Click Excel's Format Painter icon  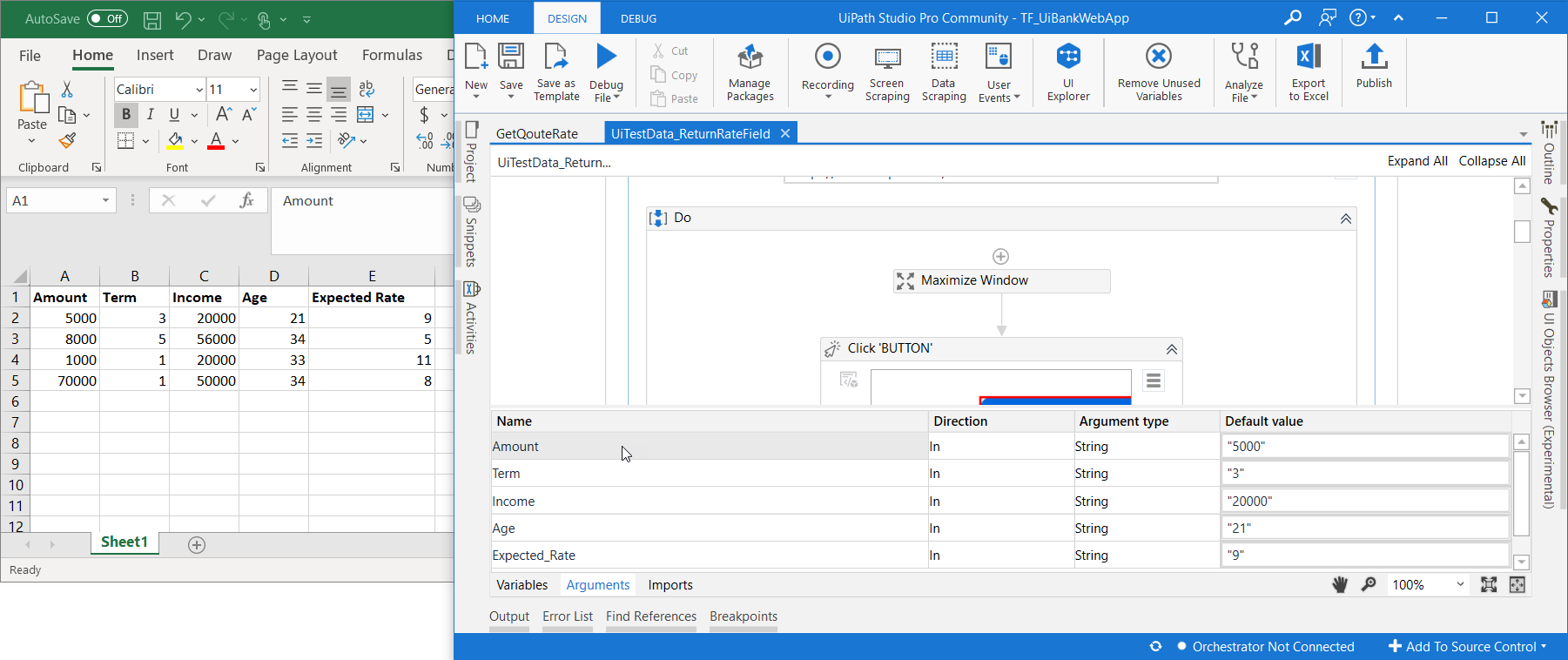(x=68, y=140)
